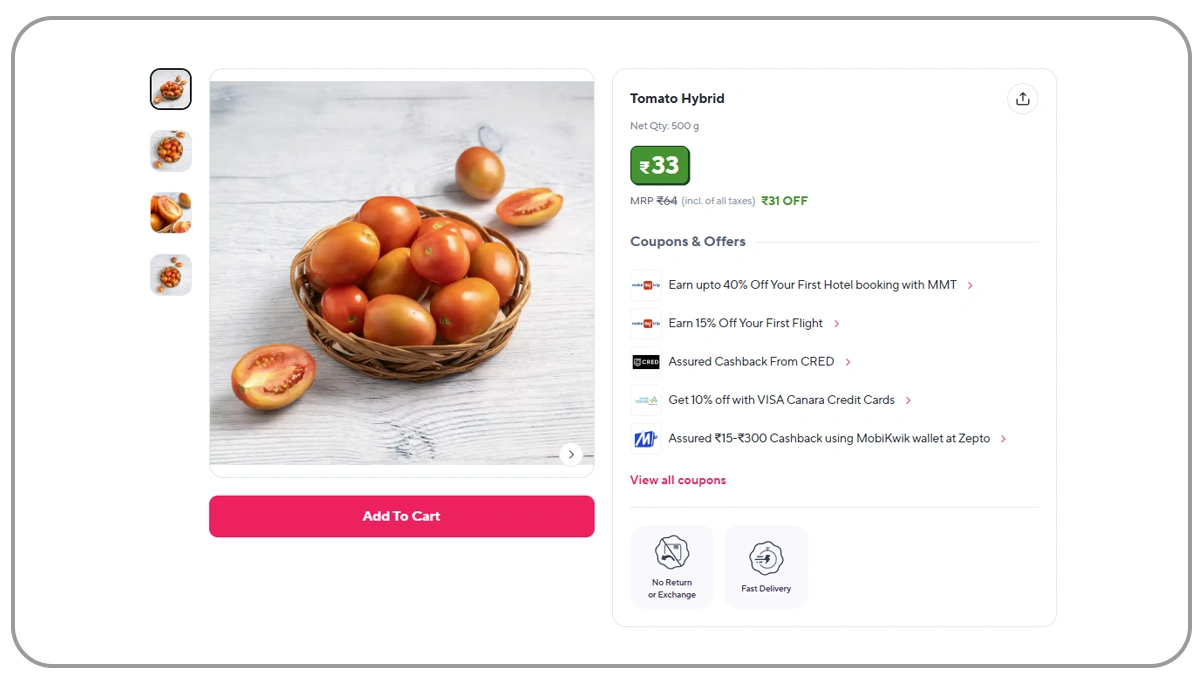This screenshot has height=684, width=1202.
Task: Click the MakeMyTrip logo for flight offer
Action: [646, 324]
